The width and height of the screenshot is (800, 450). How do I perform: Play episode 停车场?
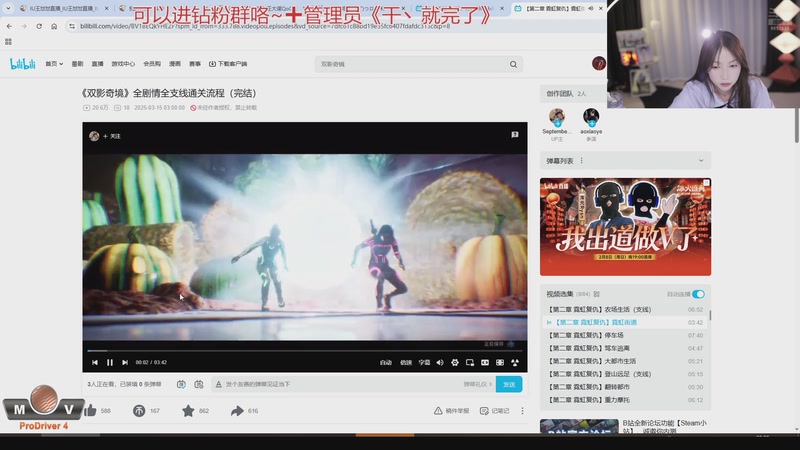pyautogui.click(x=625, y=335)
